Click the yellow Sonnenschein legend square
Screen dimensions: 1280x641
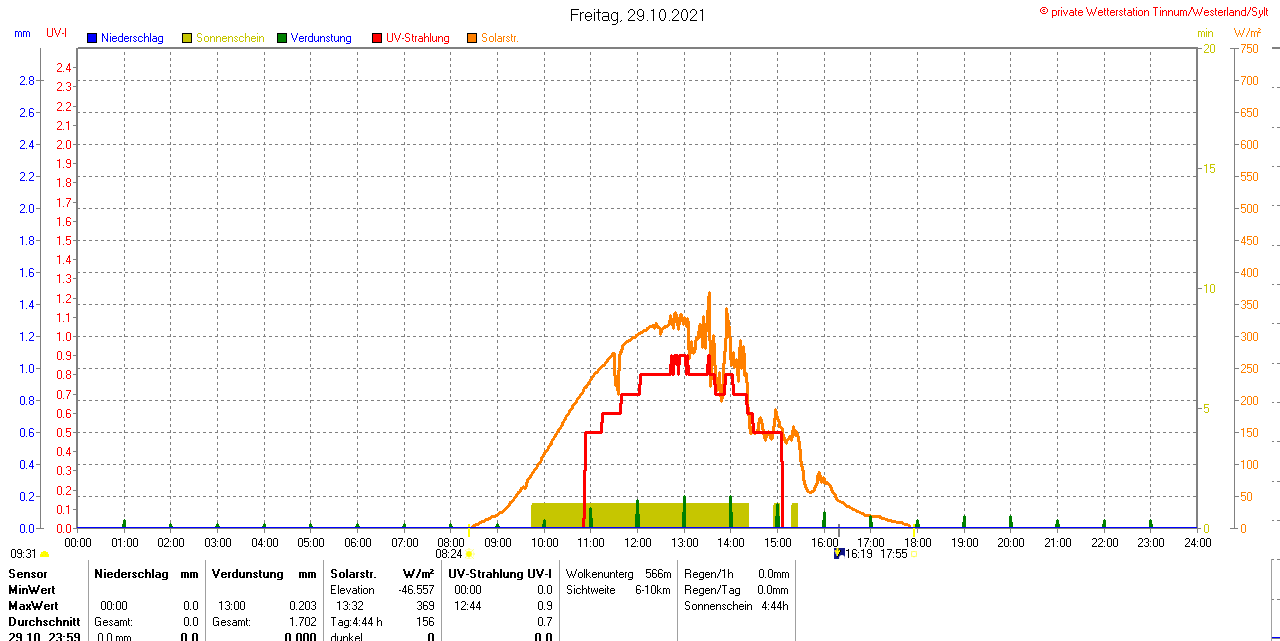click(x=187, y=39)
